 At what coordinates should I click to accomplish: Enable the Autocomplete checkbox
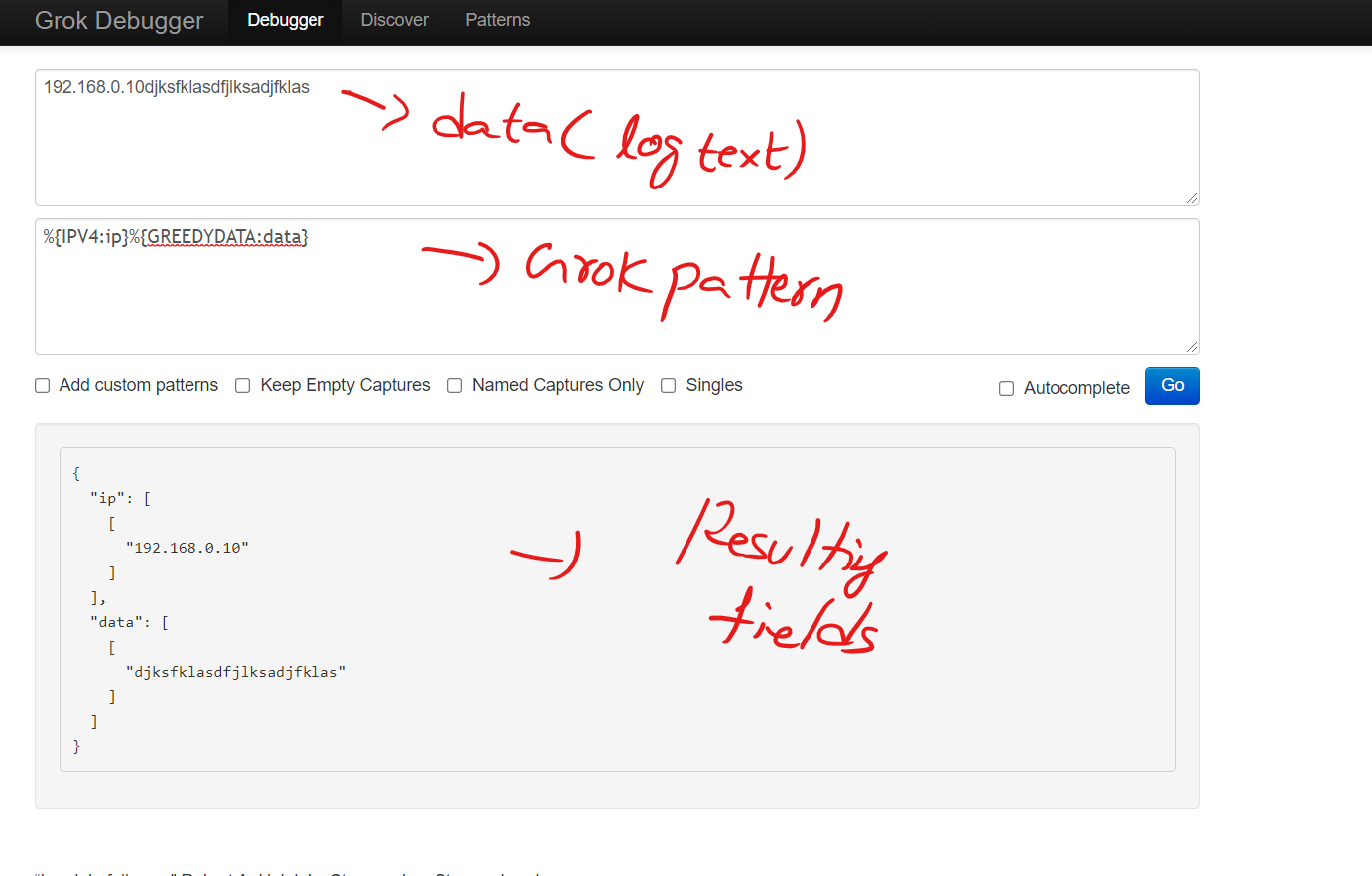pos(1006,389)
